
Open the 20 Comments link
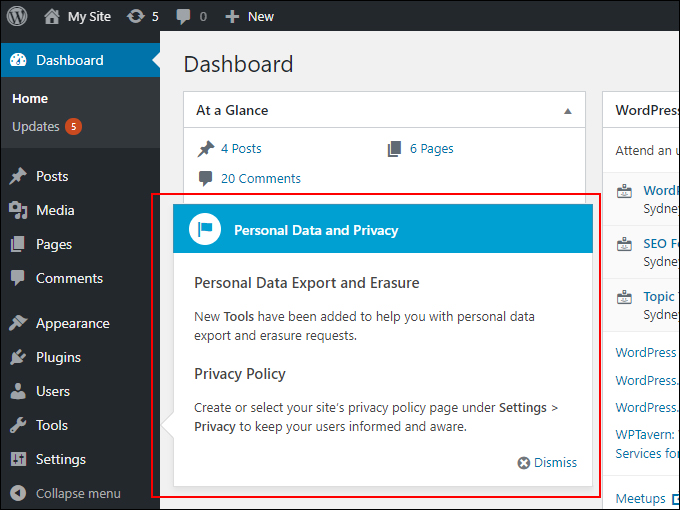(x=261, y=178)
